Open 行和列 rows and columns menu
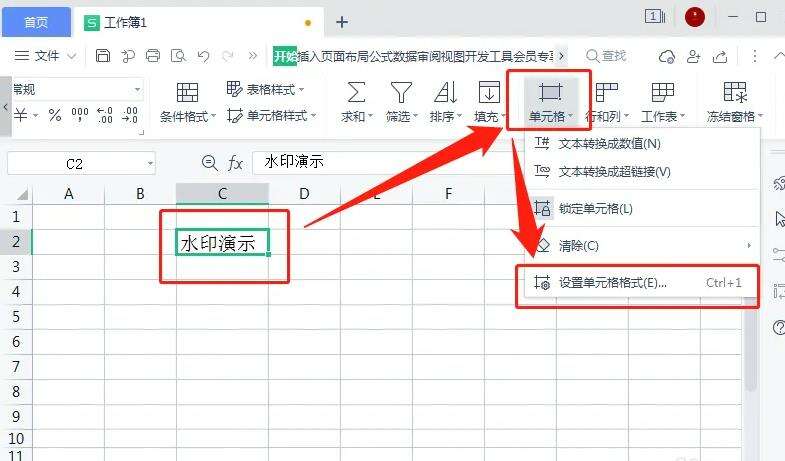The width and height of the screenshot is (785, 461). tap(607, 103)
